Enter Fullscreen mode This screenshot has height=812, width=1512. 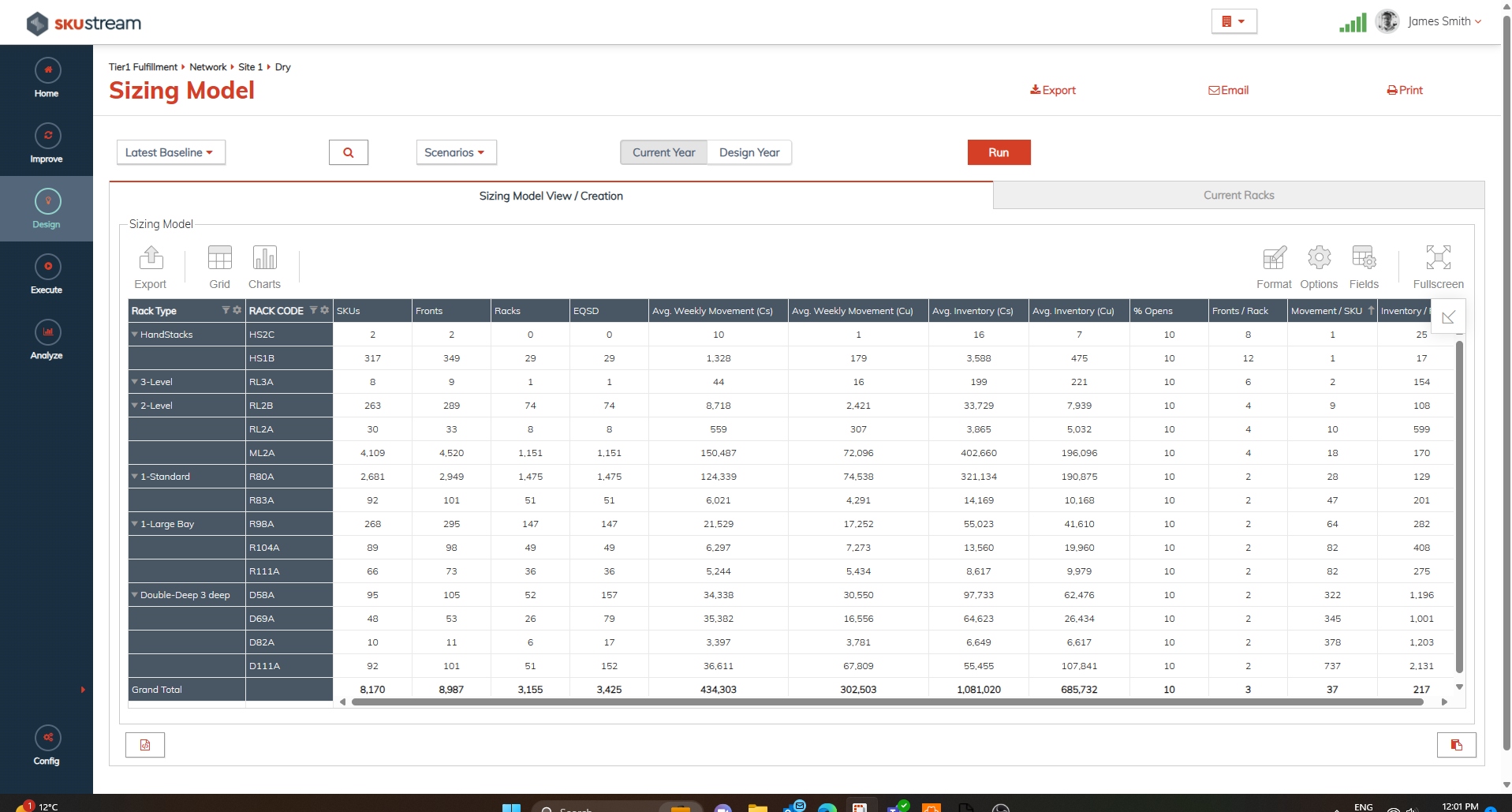point(1438,268)
